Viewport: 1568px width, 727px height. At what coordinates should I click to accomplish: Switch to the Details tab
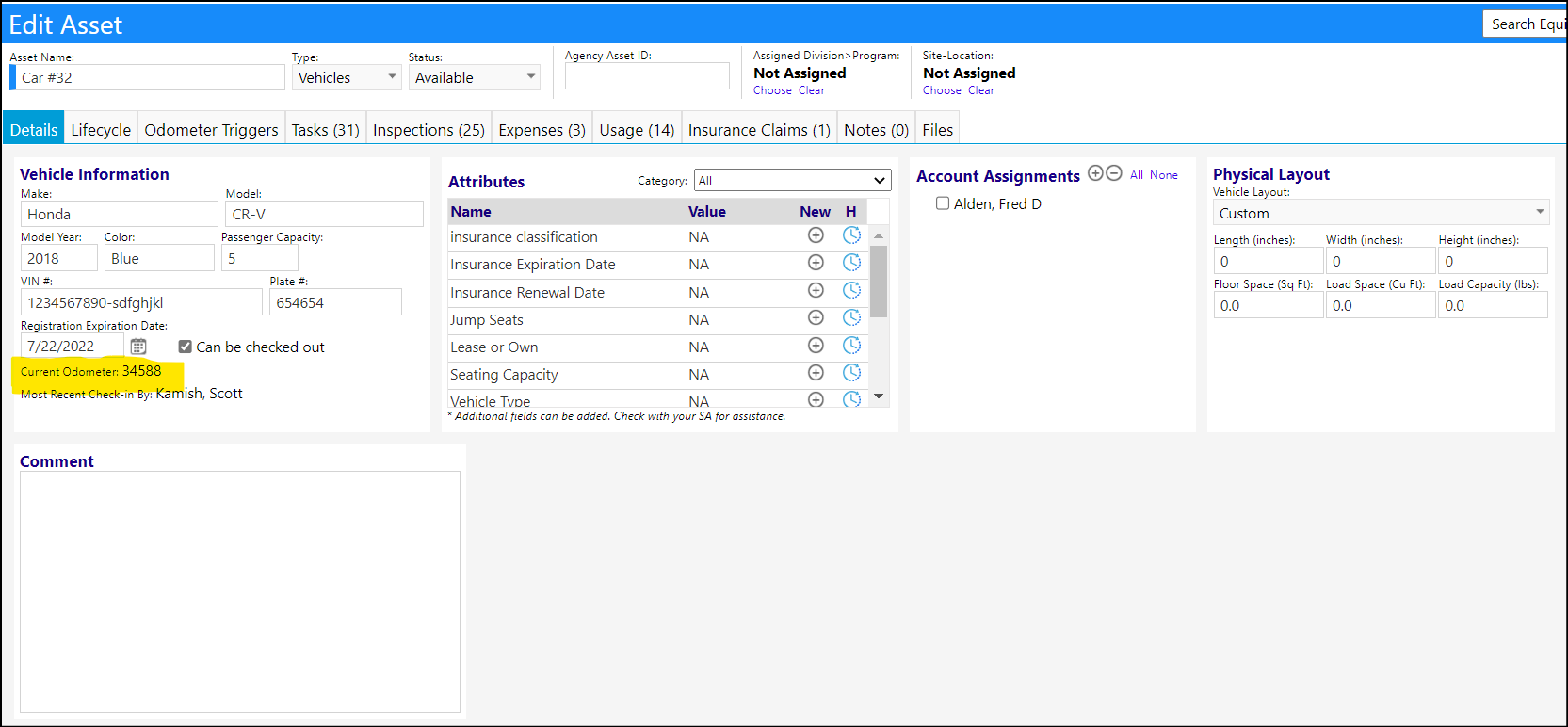click(34, 130)
